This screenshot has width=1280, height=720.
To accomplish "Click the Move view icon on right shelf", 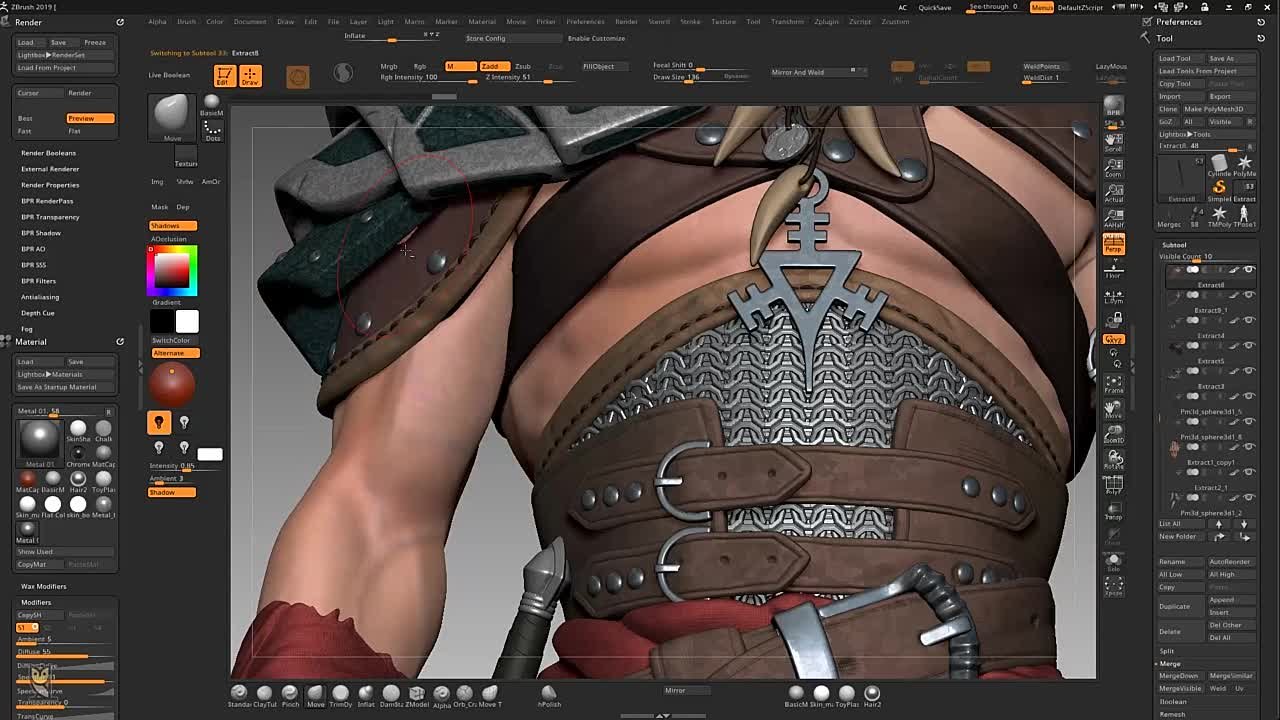I will pos(1113,408).
